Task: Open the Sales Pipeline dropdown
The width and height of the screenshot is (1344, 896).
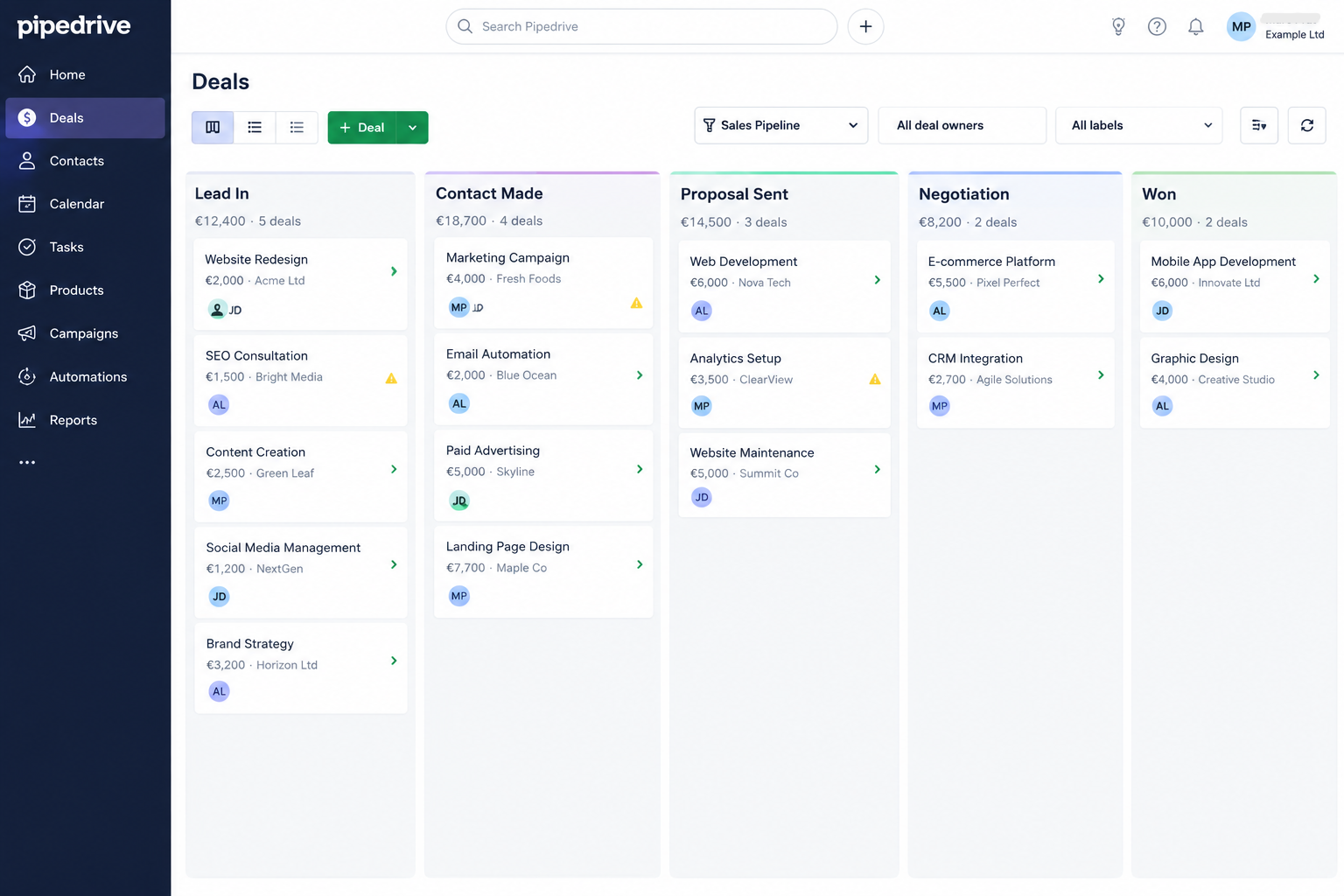Action: (x=781, y=125)
